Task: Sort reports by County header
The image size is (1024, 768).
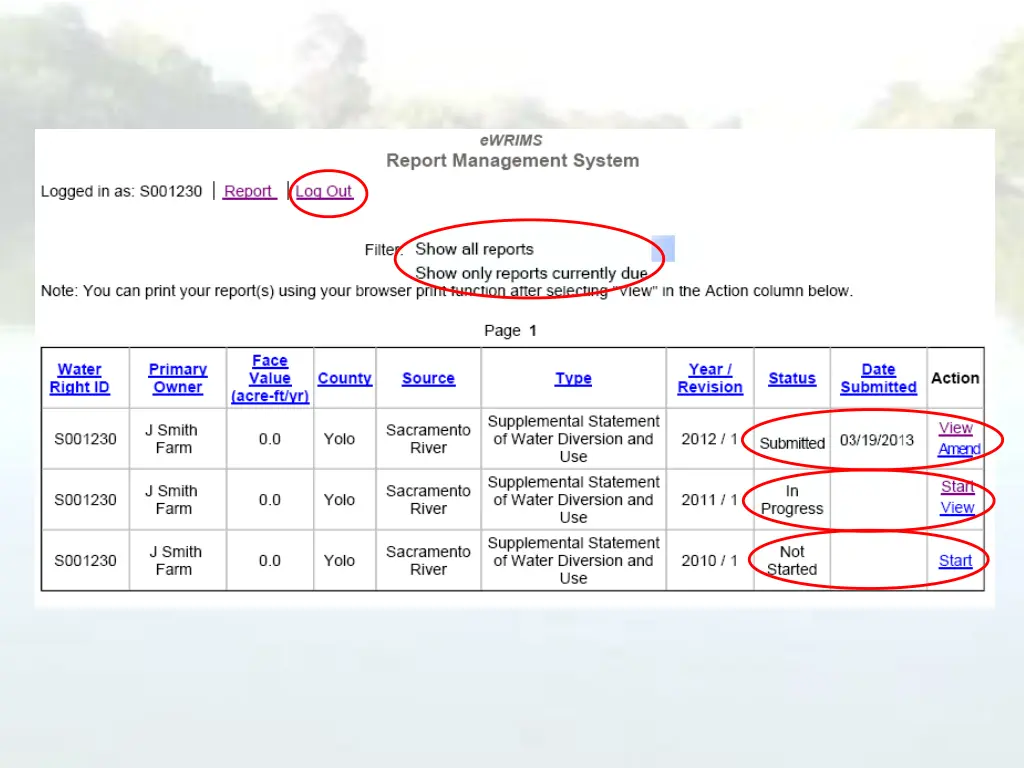Action: [x=344, y=379]
